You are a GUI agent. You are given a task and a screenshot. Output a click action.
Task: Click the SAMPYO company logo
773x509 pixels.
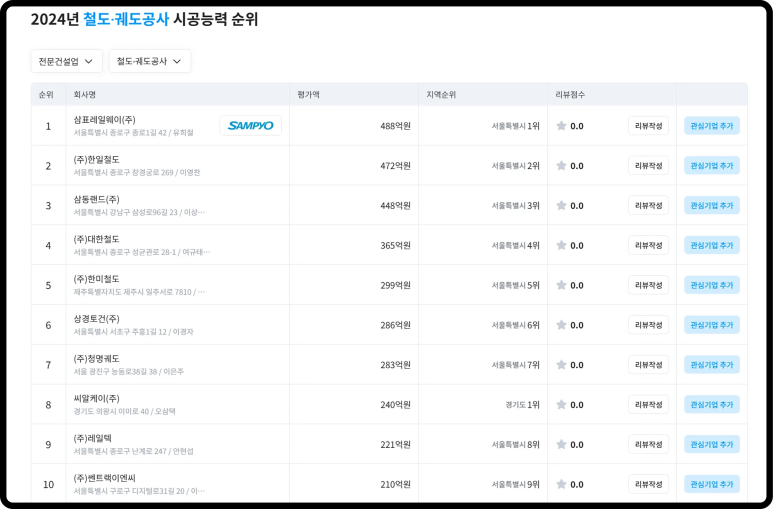[x=250, y=126]
